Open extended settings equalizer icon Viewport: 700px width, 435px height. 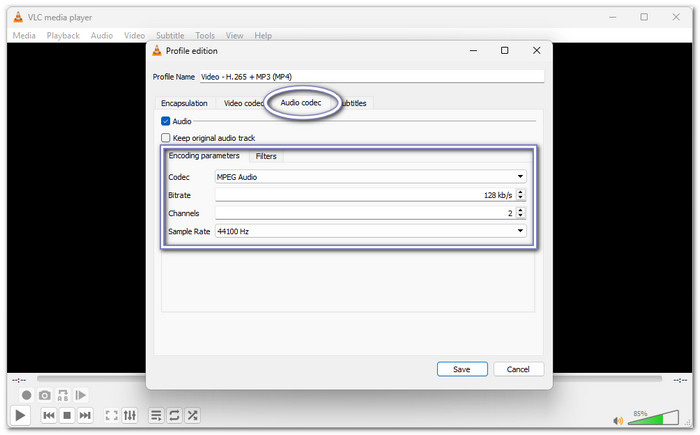[129, 415]
